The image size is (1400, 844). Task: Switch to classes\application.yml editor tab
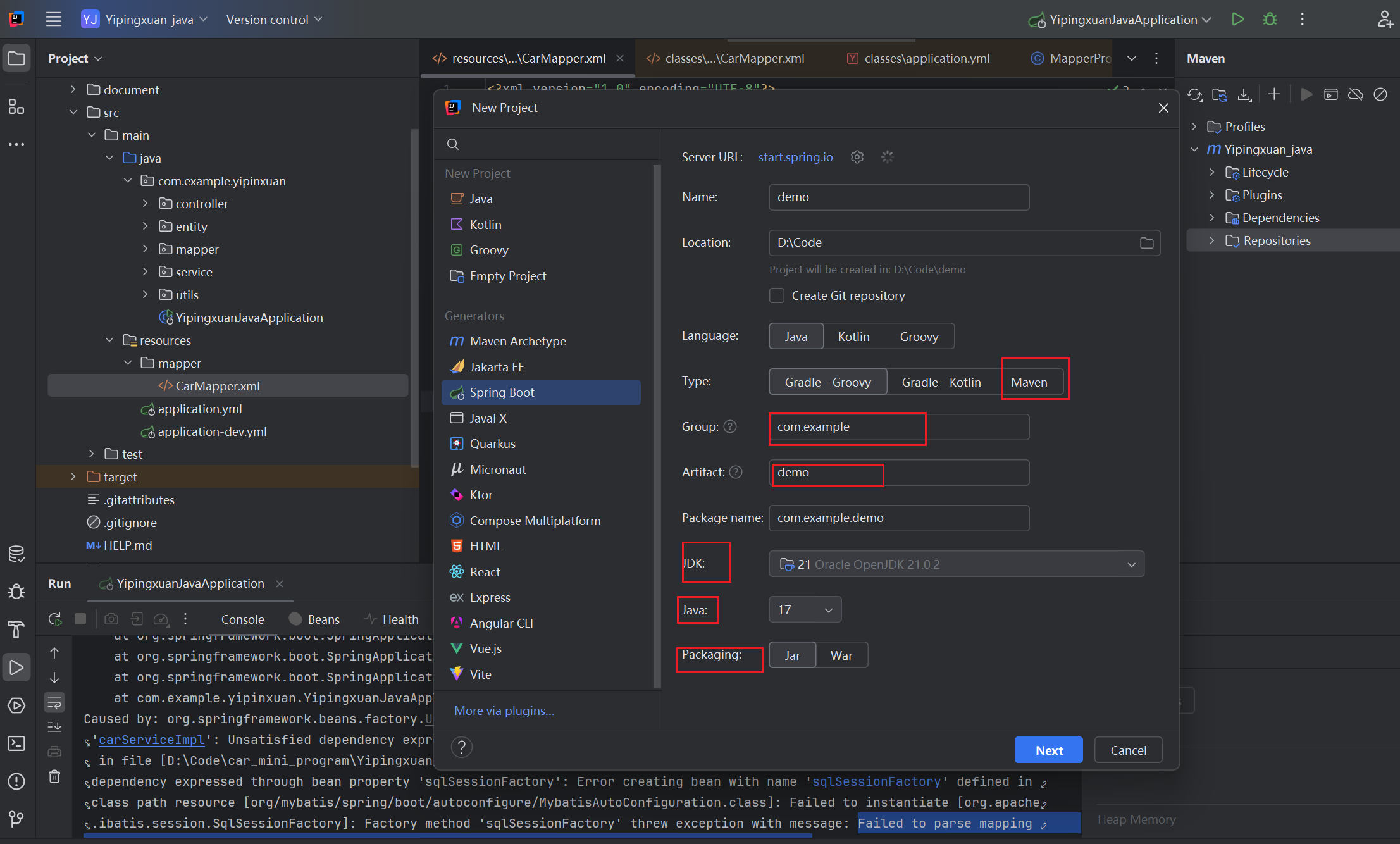click(x=926, y=58)
